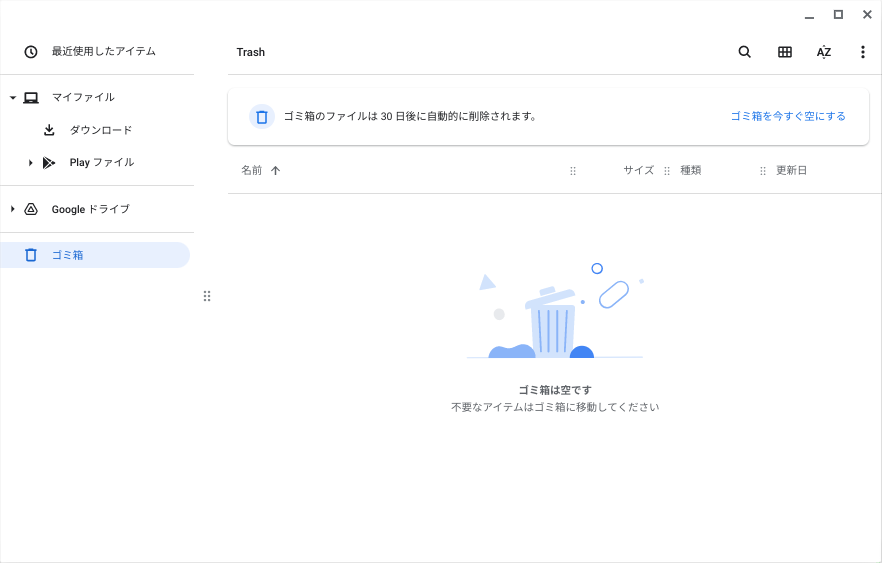882x563 pixels.
Task: Click the trash can icon in sidebar
Action: click(31, 255)
